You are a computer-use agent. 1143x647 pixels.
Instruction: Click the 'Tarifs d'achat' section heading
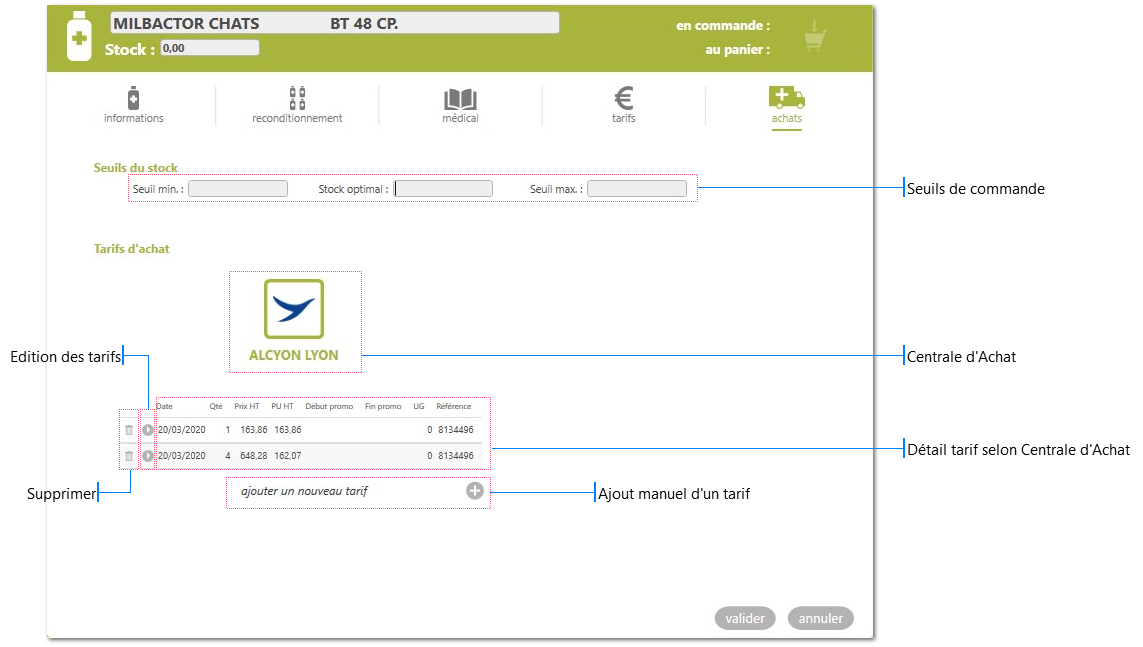[131, 248]
